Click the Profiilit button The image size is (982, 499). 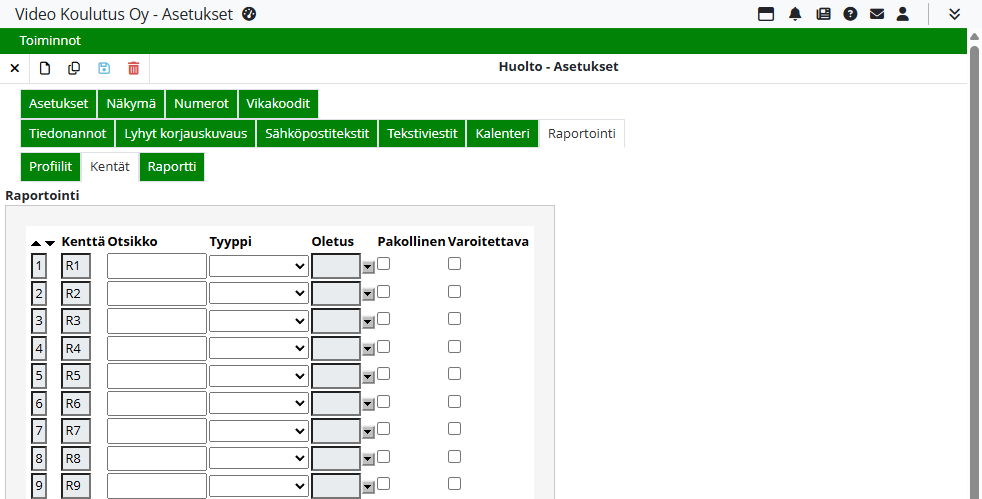coord(50,167)
